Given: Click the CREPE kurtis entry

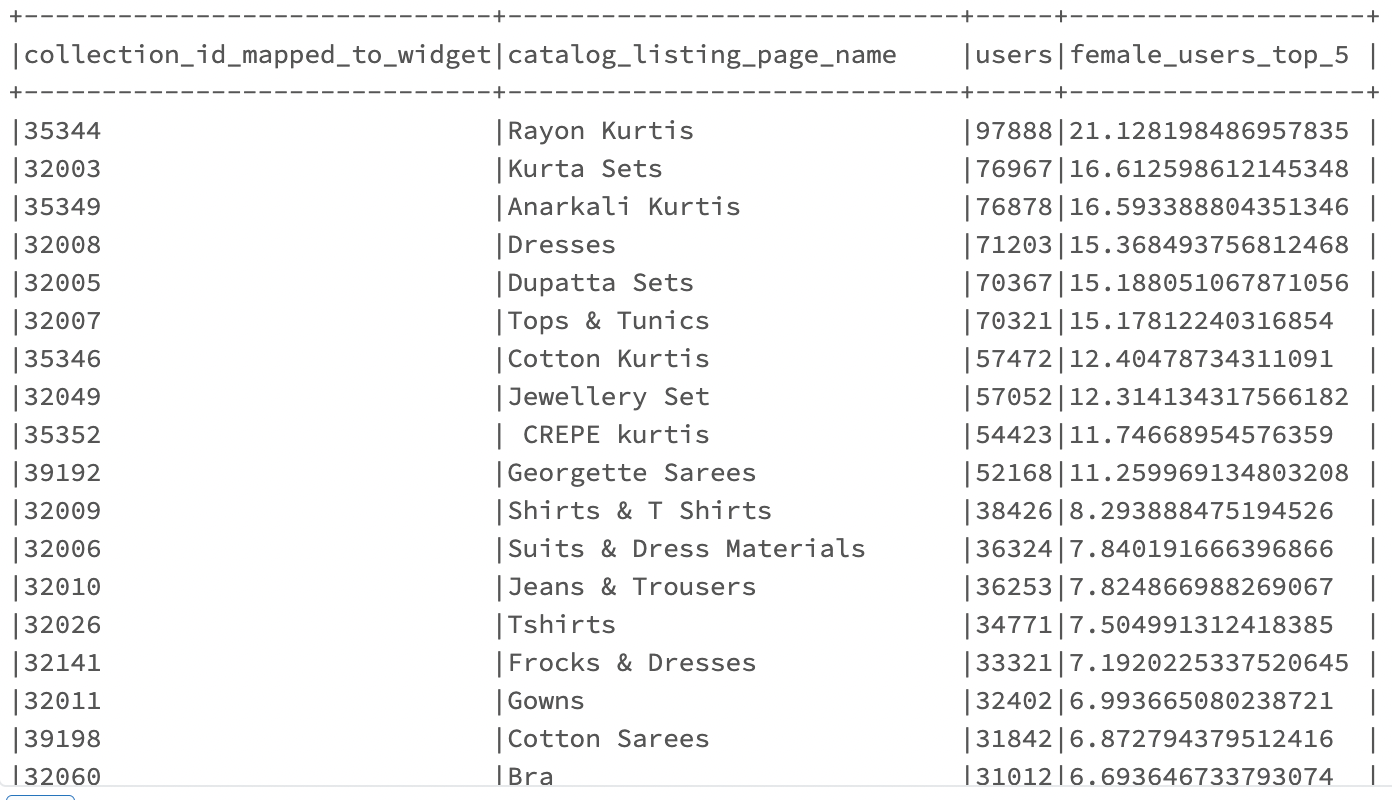Looking at the screenshot, I should click(616, 435).
